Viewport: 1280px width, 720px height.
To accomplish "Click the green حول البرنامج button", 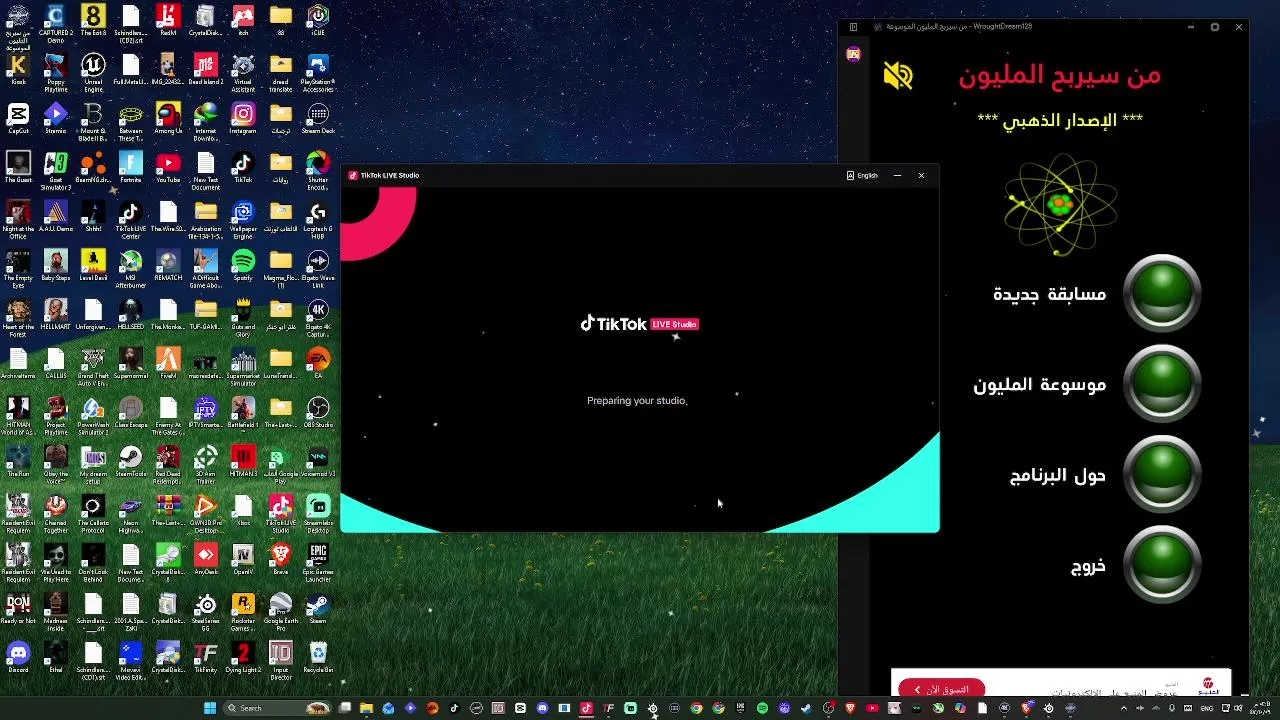I will (1161, 474).
